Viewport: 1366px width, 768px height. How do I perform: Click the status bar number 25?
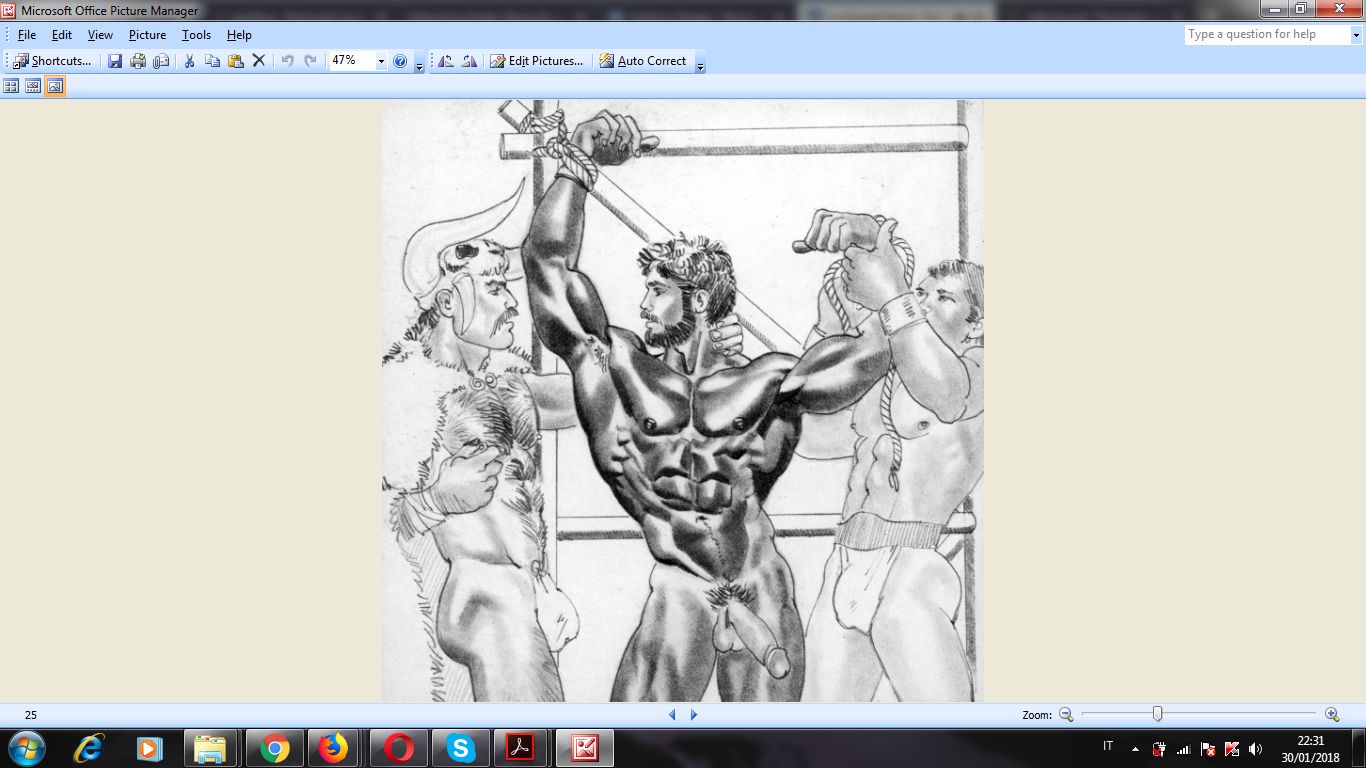tap(31, 715)
